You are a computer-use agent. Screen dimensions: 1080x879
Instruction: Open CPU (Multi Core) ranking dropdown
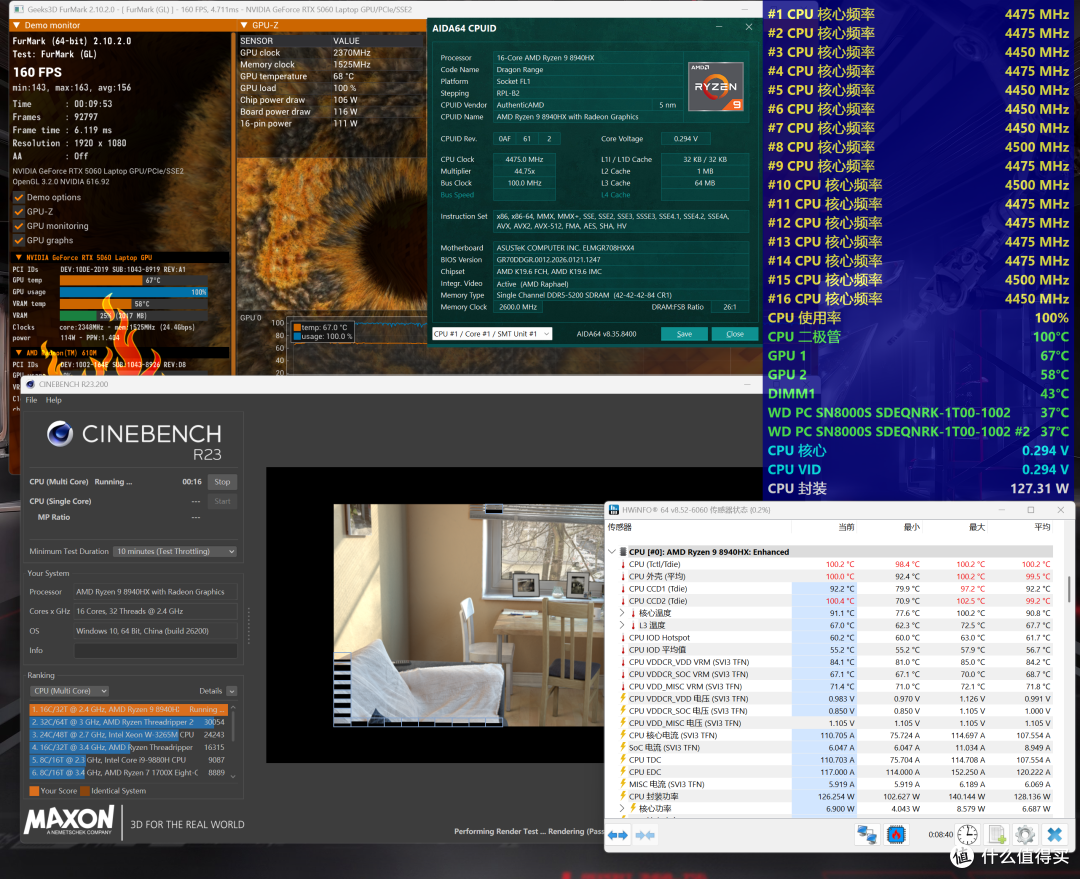click(70, 691)
